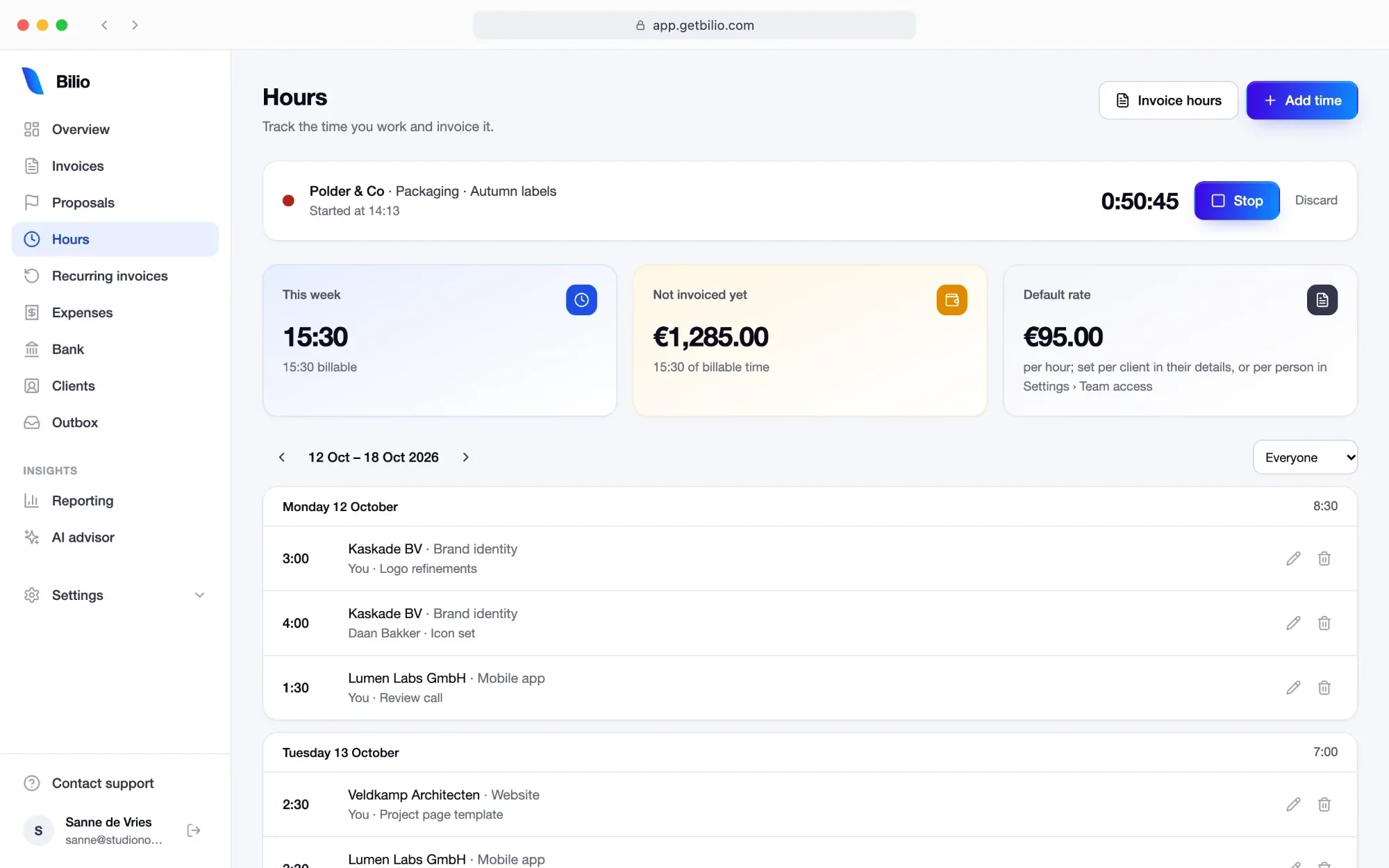This screenshot has height=868, width=1389.
Task: Open Invoices in the sidebar
Action: [x=115, y=166]
